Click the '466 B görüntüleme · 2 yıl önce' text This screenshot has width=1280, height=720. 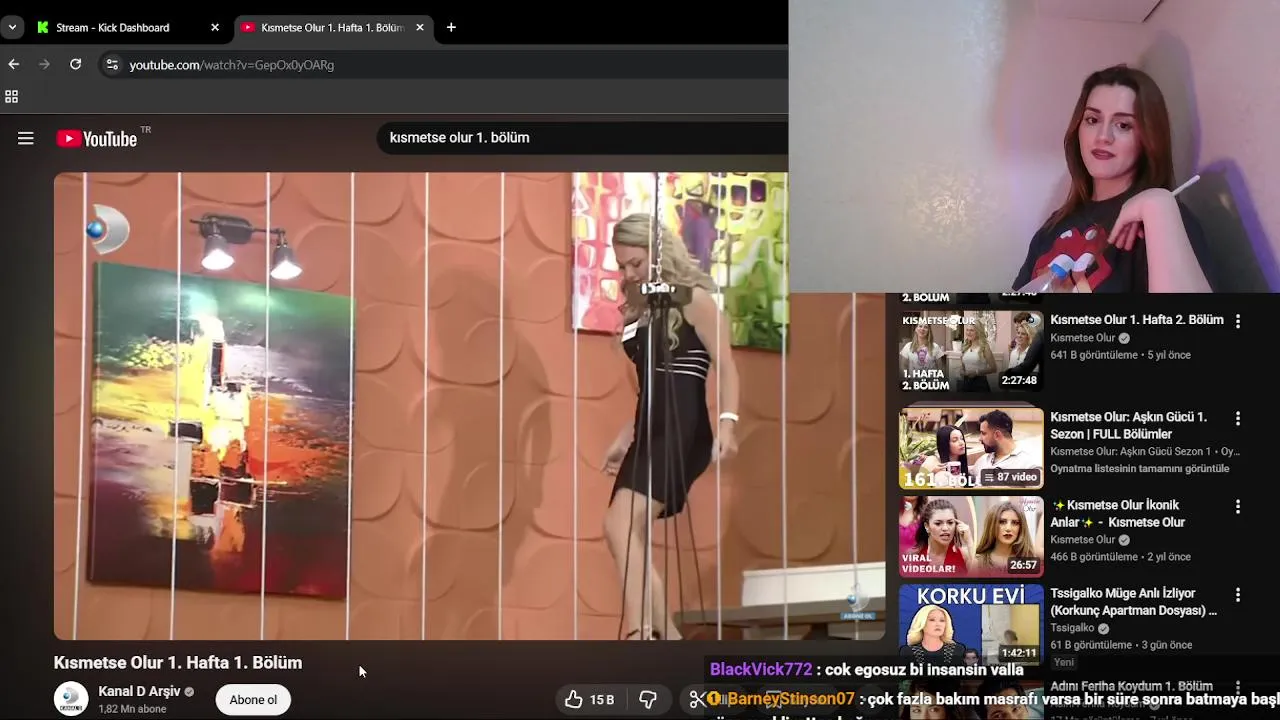1120,557
